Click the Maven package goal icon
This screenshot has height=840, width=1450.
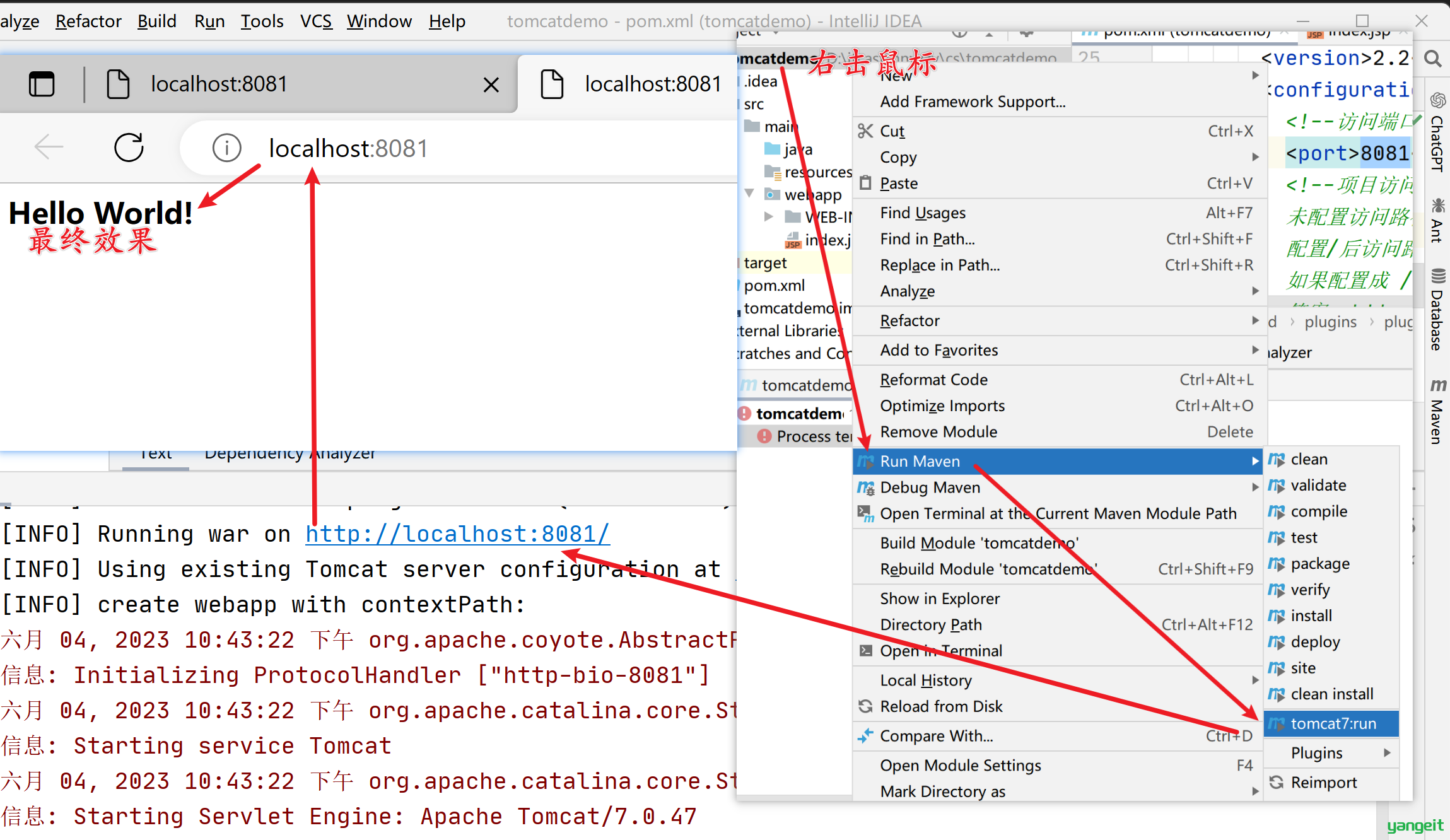(x=1277, y=563)
